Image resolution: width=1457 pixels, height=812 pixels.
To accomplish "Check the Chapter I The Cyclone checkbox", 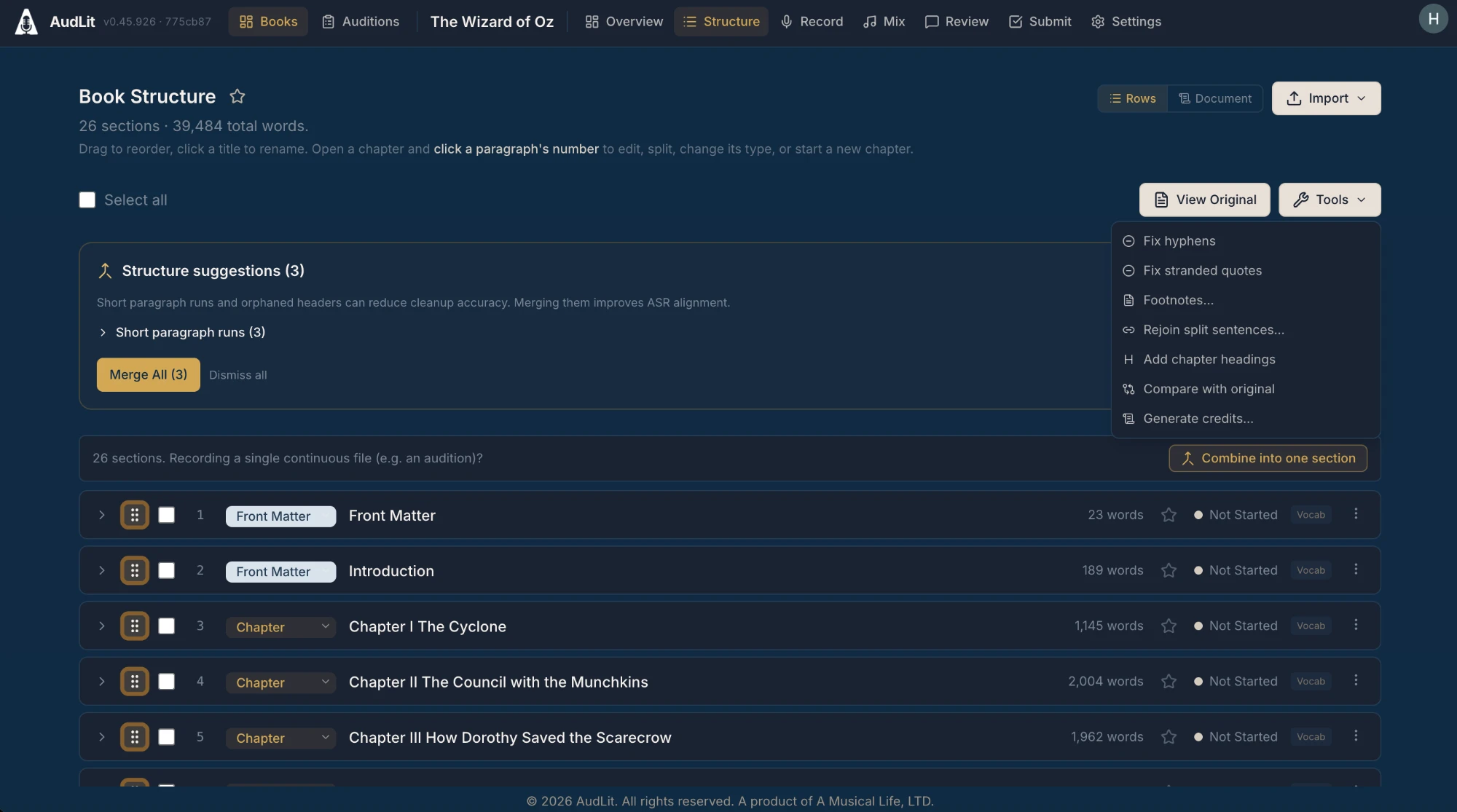I will click(x=167, y=626).
